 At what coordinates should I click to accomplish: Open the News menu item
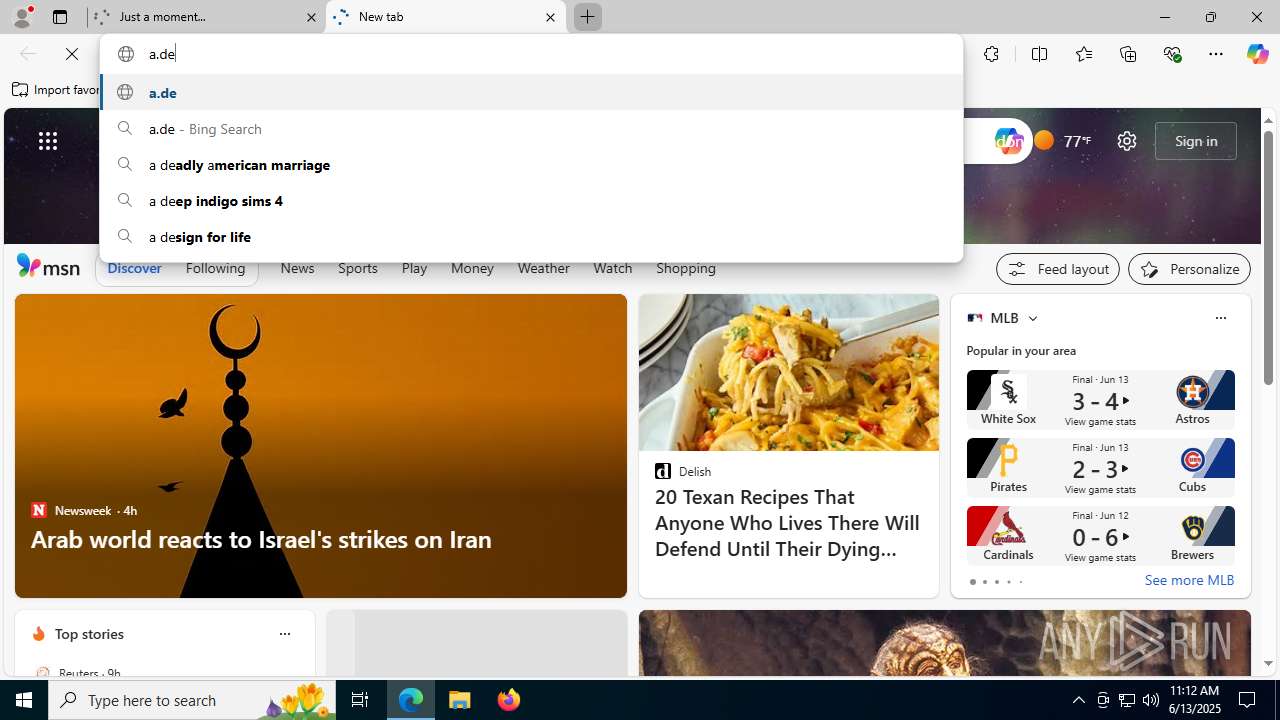point(297,268)
